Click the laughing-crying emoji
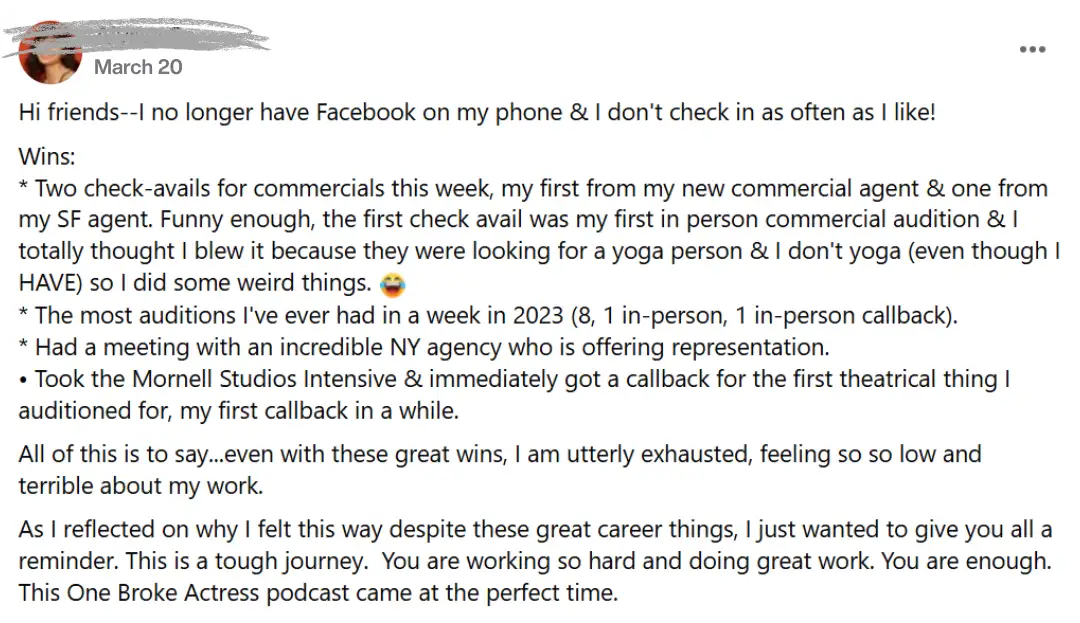Image resolution: width=1080 pixels, height=623 pixels. 392,284
